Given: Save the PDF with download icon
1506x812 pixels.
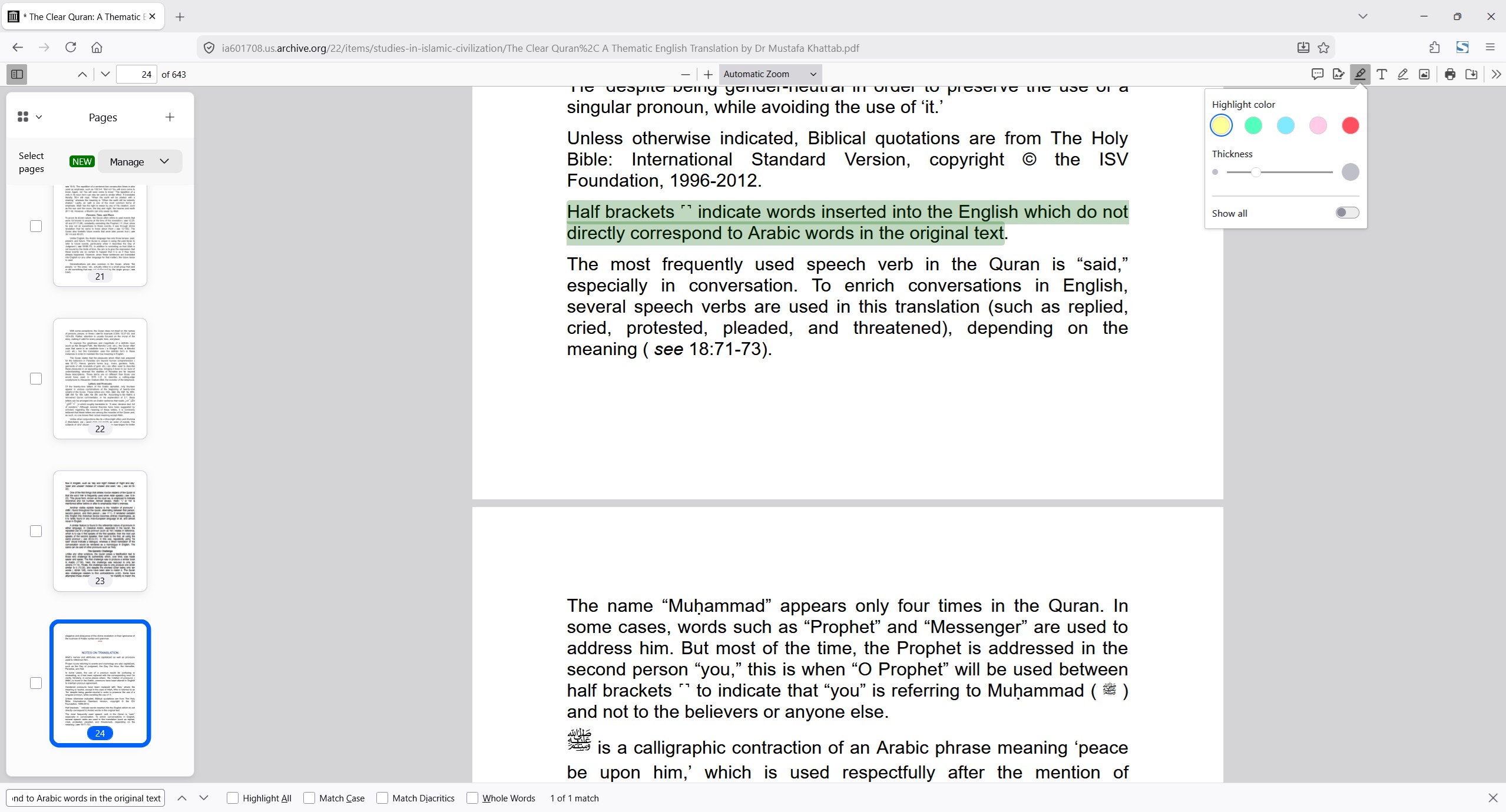Looking at the screenshot, I should tap(1471, 74).
